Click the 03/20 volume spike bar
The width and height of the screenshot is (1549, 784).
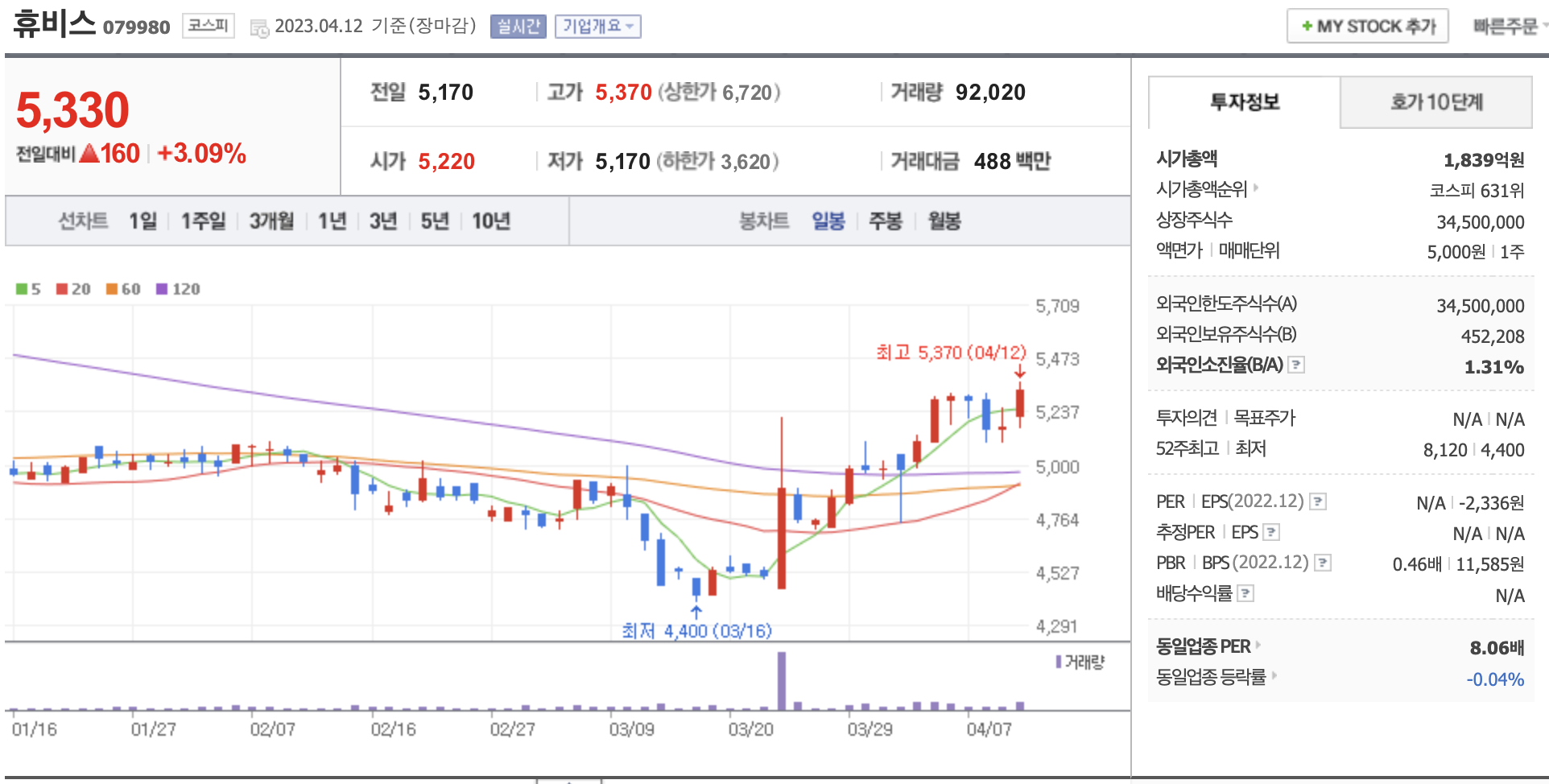click(781, 681)
